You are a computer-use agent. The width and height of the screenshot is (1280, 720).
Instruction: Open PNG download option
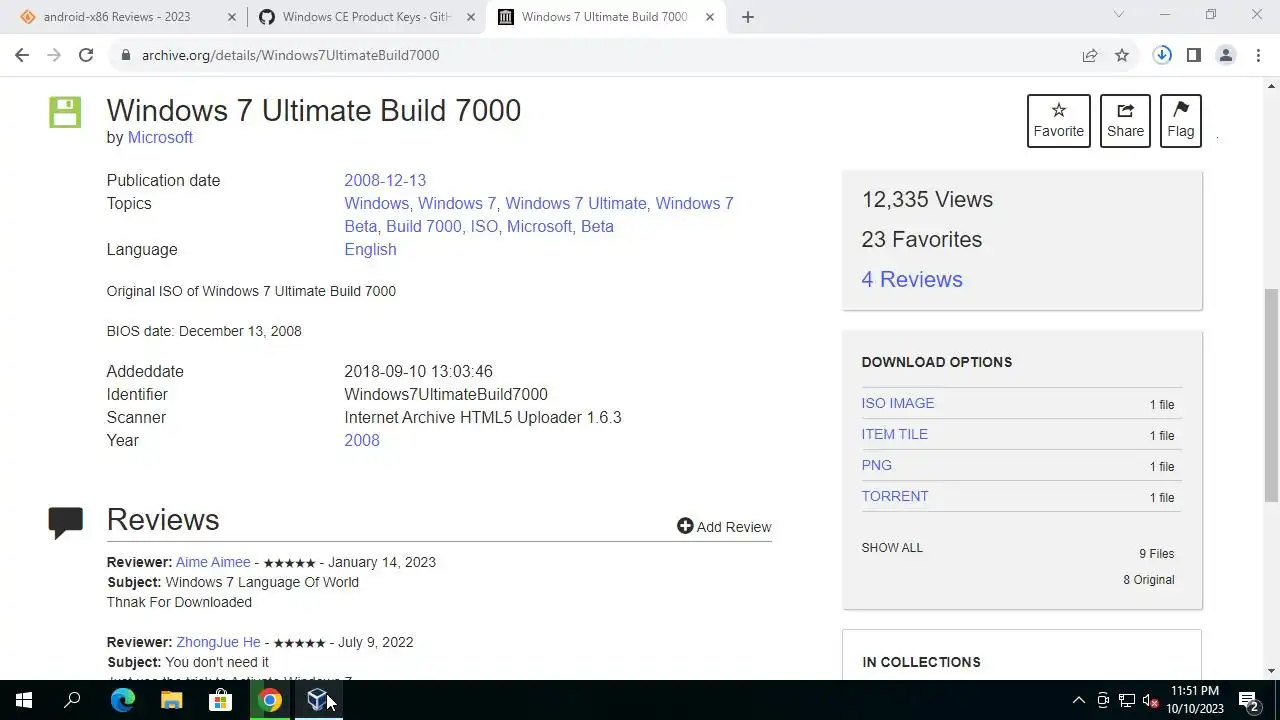click(x=876, y=465)
